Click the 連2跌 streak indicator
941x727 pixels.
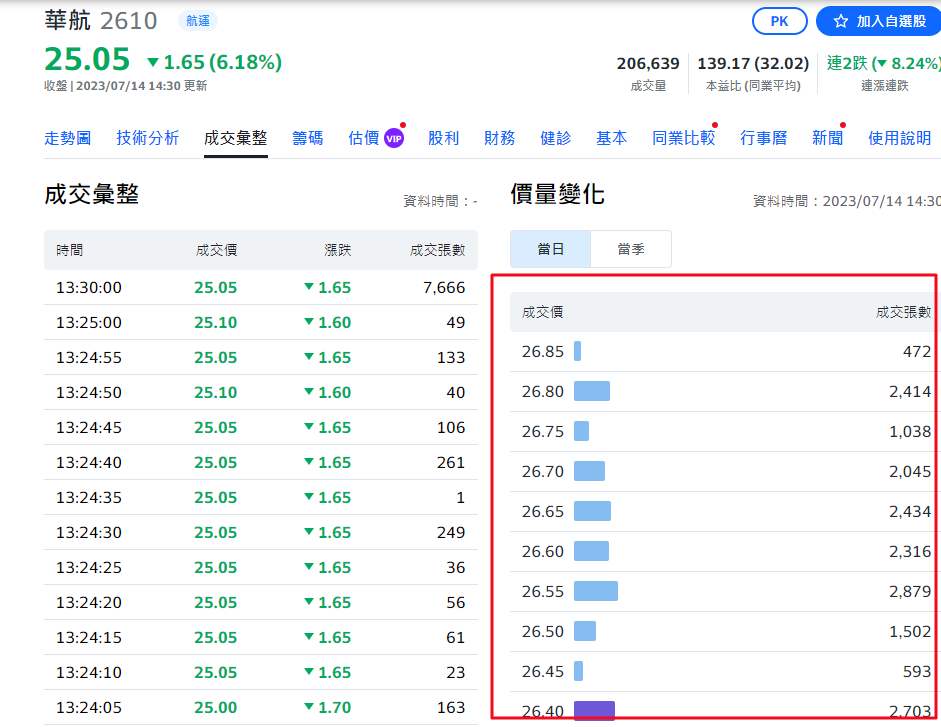[x=883, y=64]
